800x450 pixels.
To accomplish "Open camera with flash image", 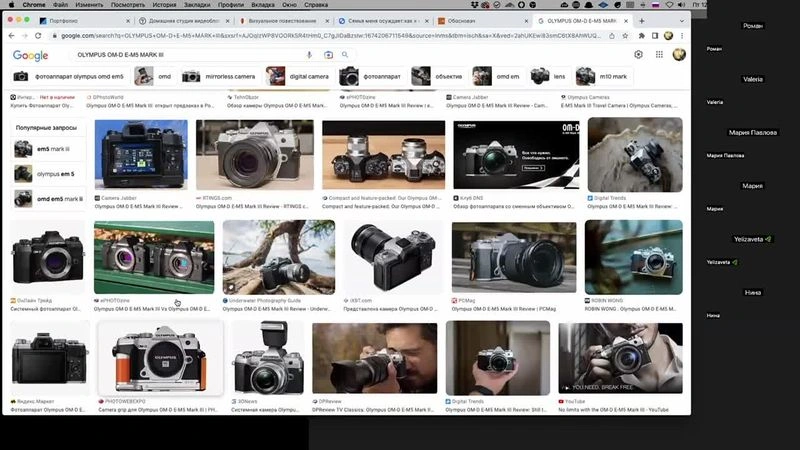I will [x=268, y=358].
